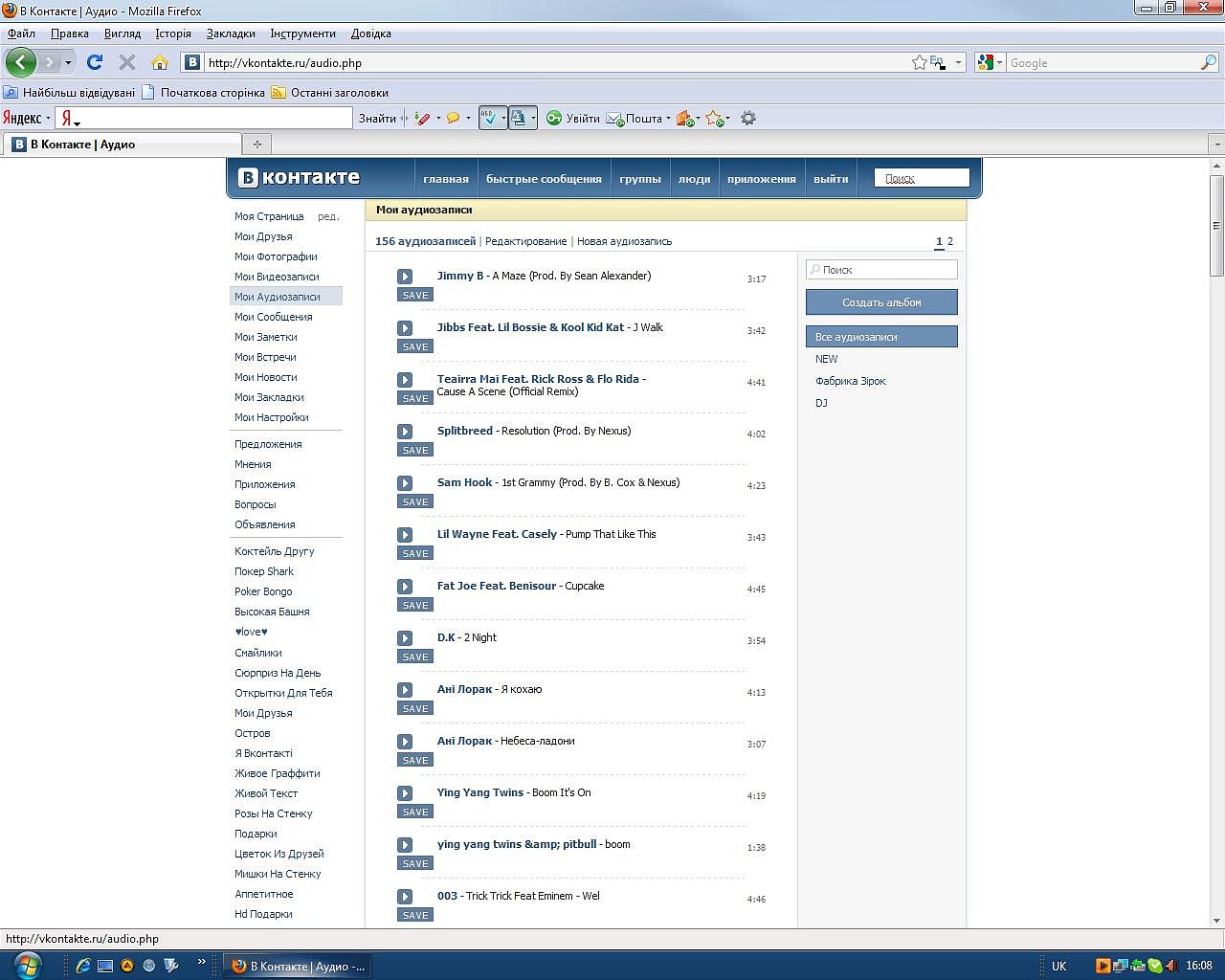Screen dimensions: 1225x980
Task: Go to the группы tab in VK header
Action: pos(639,179)
